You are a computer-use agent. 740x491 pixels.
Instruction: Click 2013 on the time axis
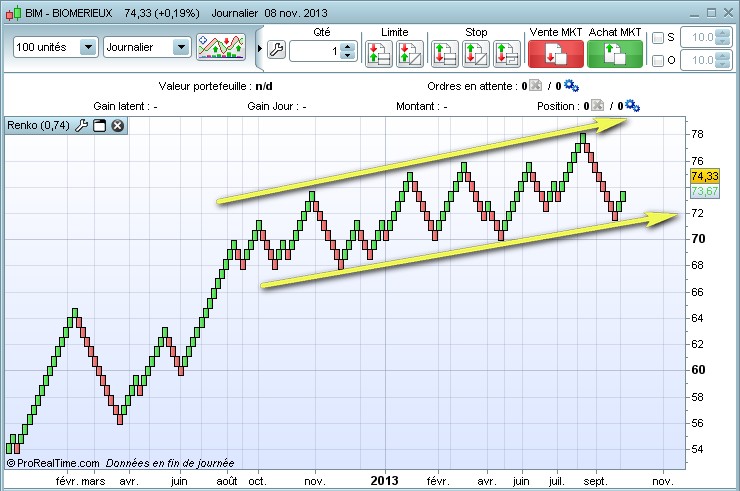point(384,481)
